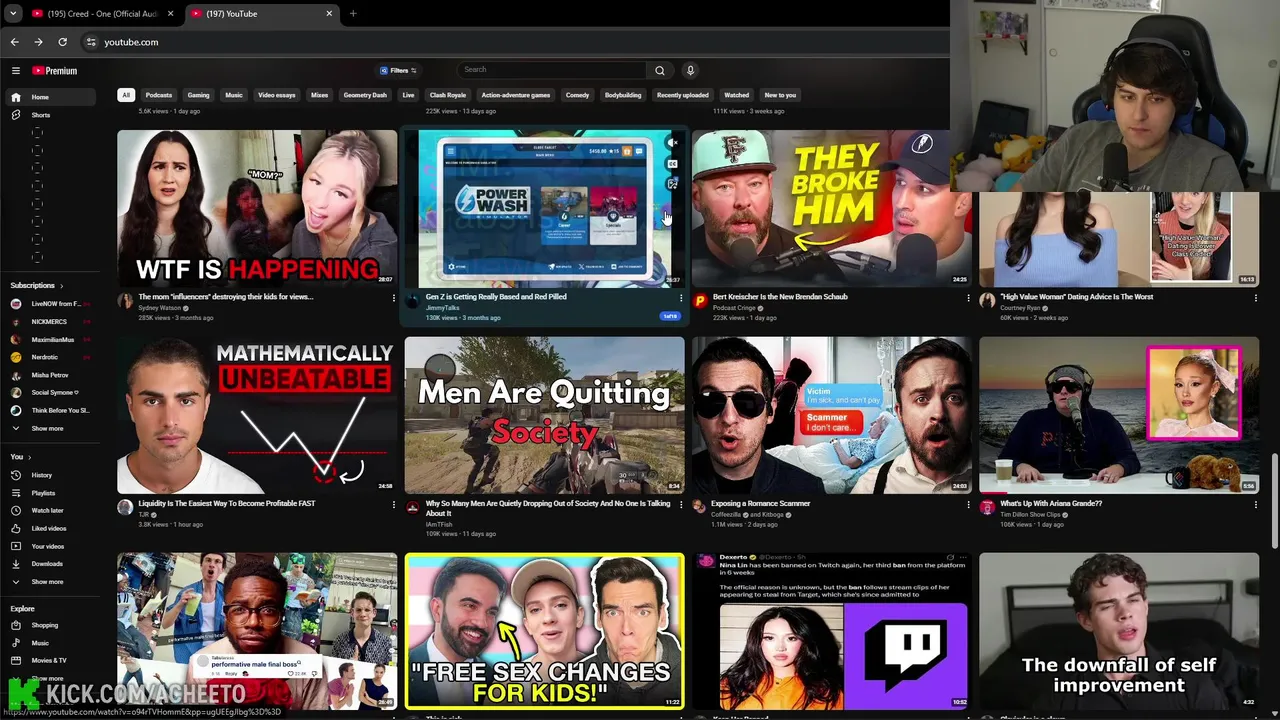
Task: Open the Filters dropdown
Action: click(x=398, y=70)
